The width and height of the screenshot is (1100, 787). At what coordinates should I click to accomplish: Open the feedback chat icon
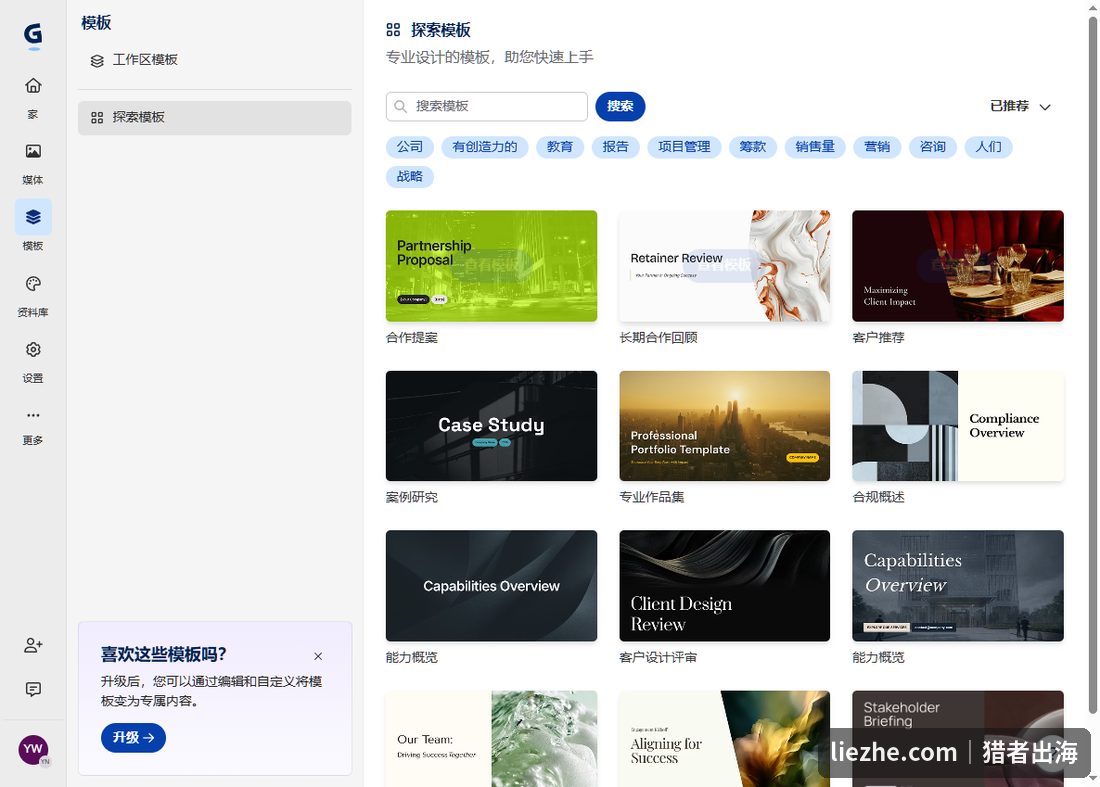(x=33, y=690)
